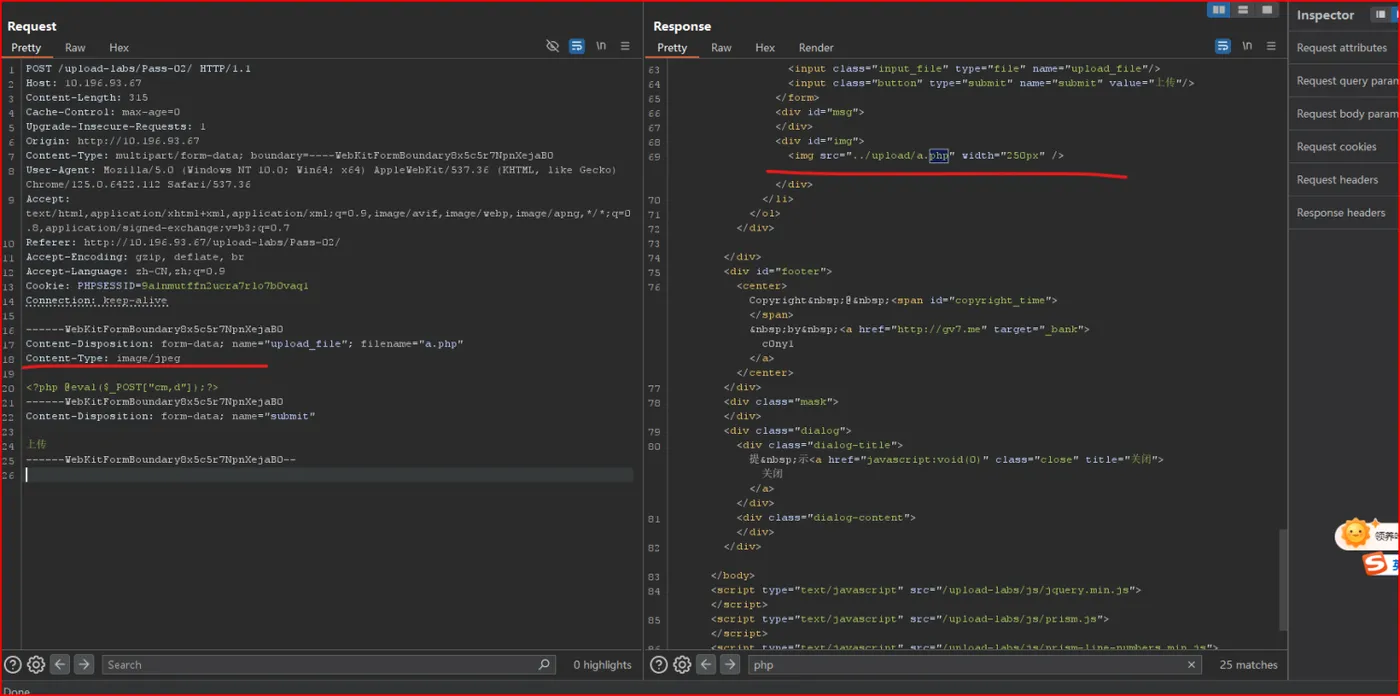Clear the Response search term php
The height and width of the screenshot is (696, 1400).
1191,664
